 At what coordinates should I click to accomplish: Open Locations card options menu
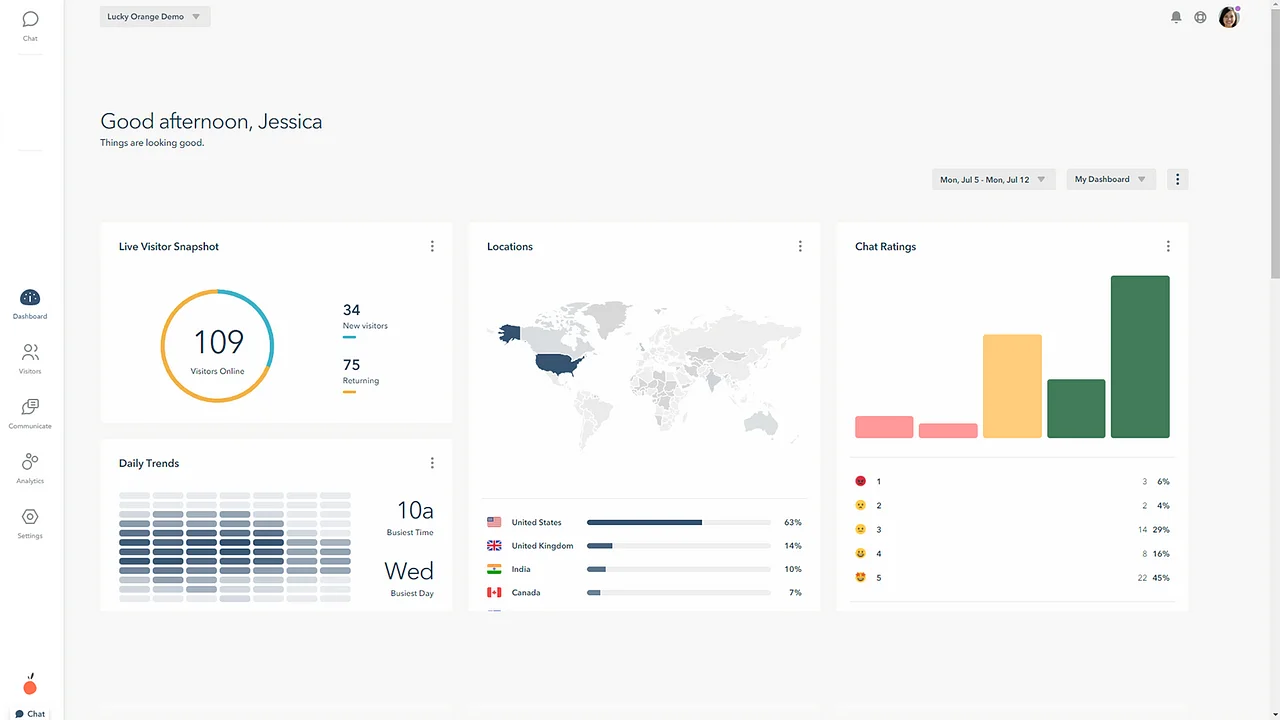(x=800, y=246)
